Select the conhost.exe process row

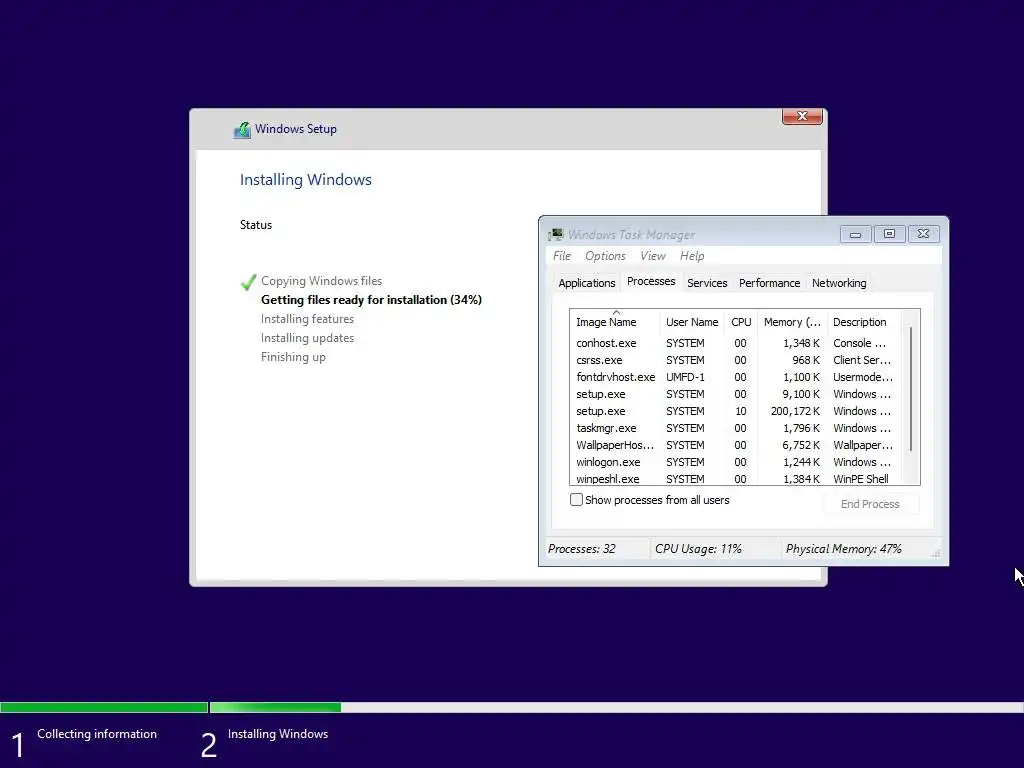click(x=735, y=343)
